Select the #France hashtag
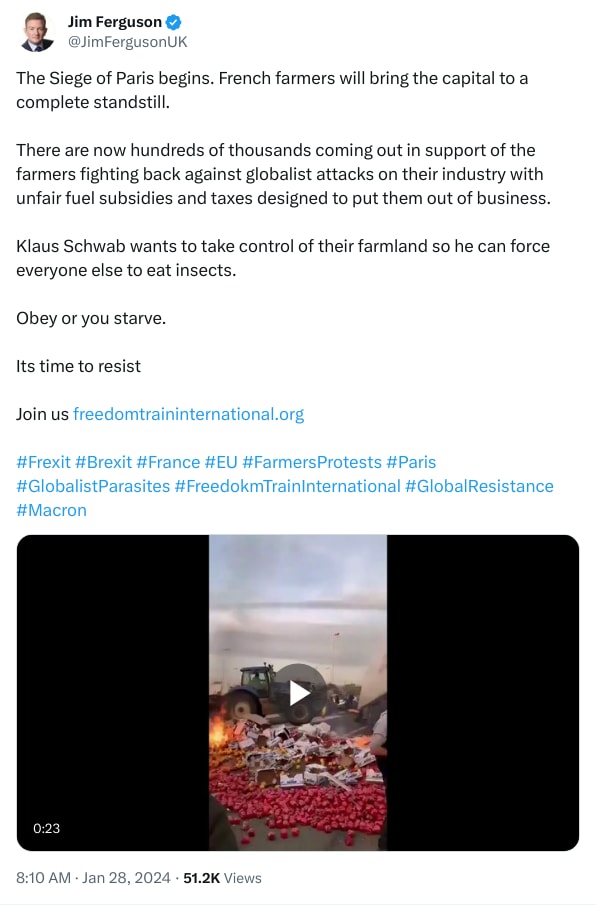This screenshot has height=905, width=611. coord(167,462)
